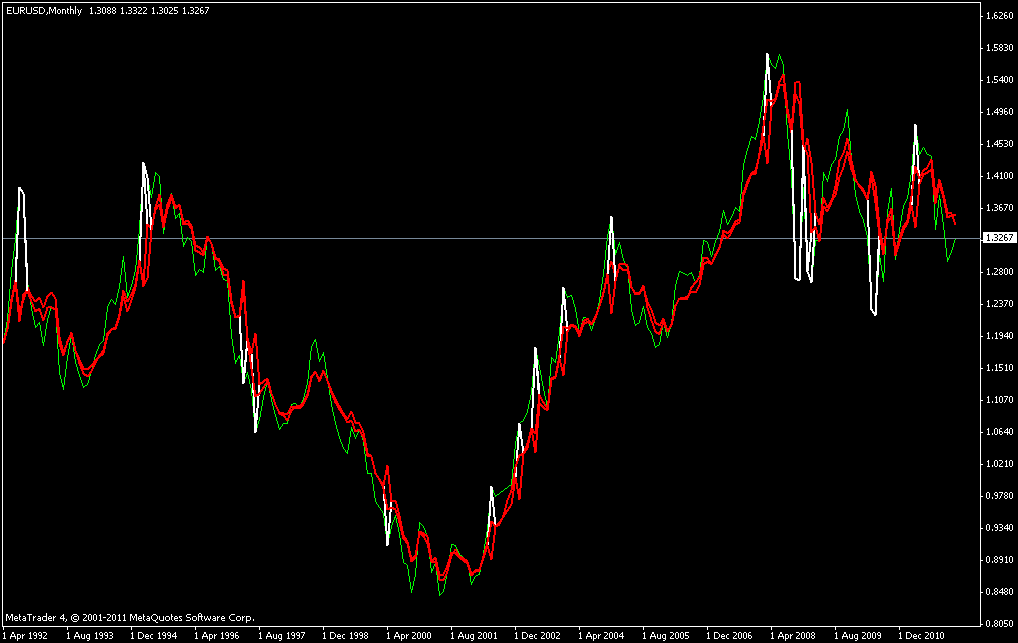Click the 1 Aug 2009 date label

click(x=858, y=635)
